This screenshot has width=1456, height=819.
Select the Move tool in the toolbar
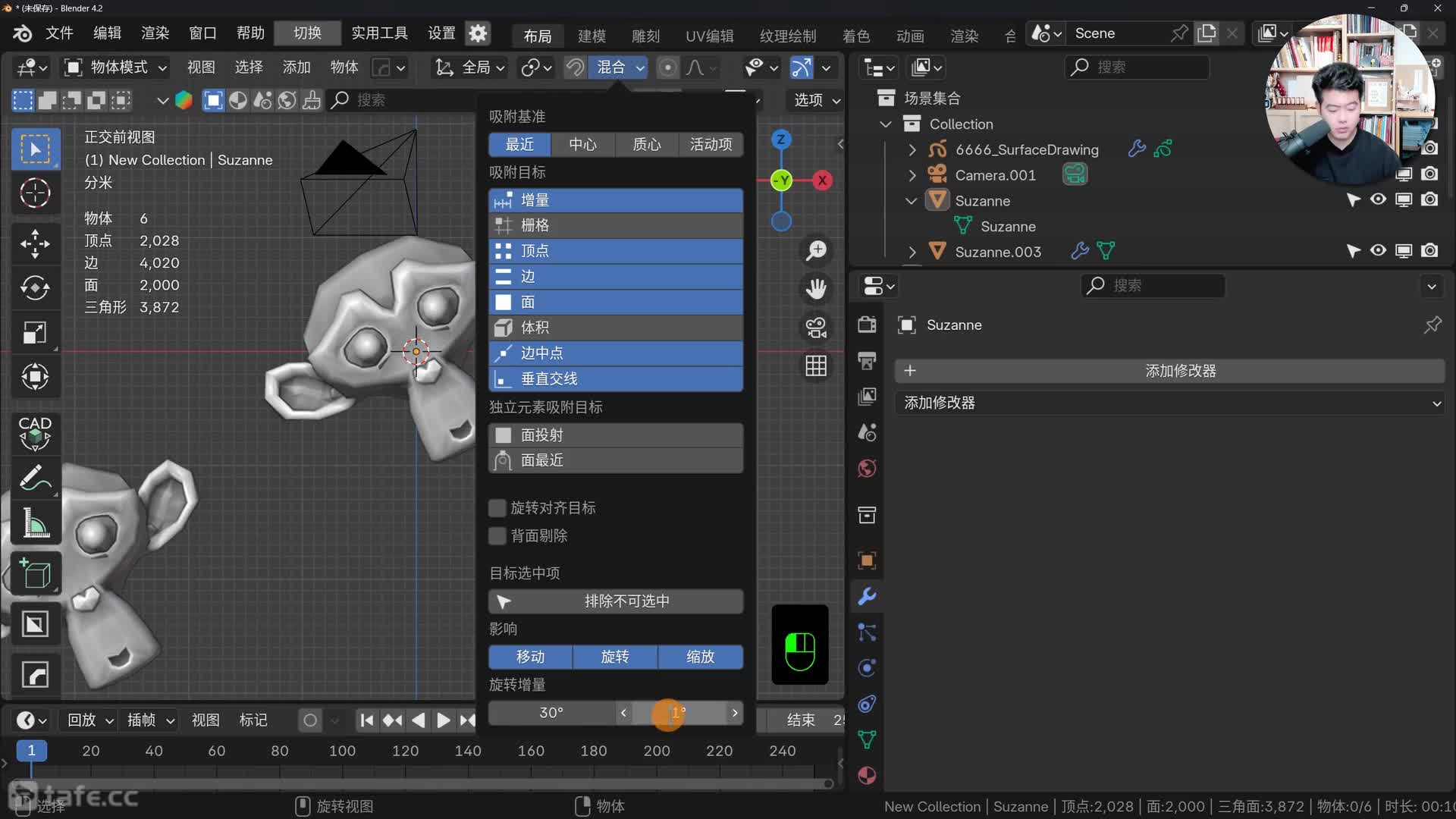[x=35, y=244]
